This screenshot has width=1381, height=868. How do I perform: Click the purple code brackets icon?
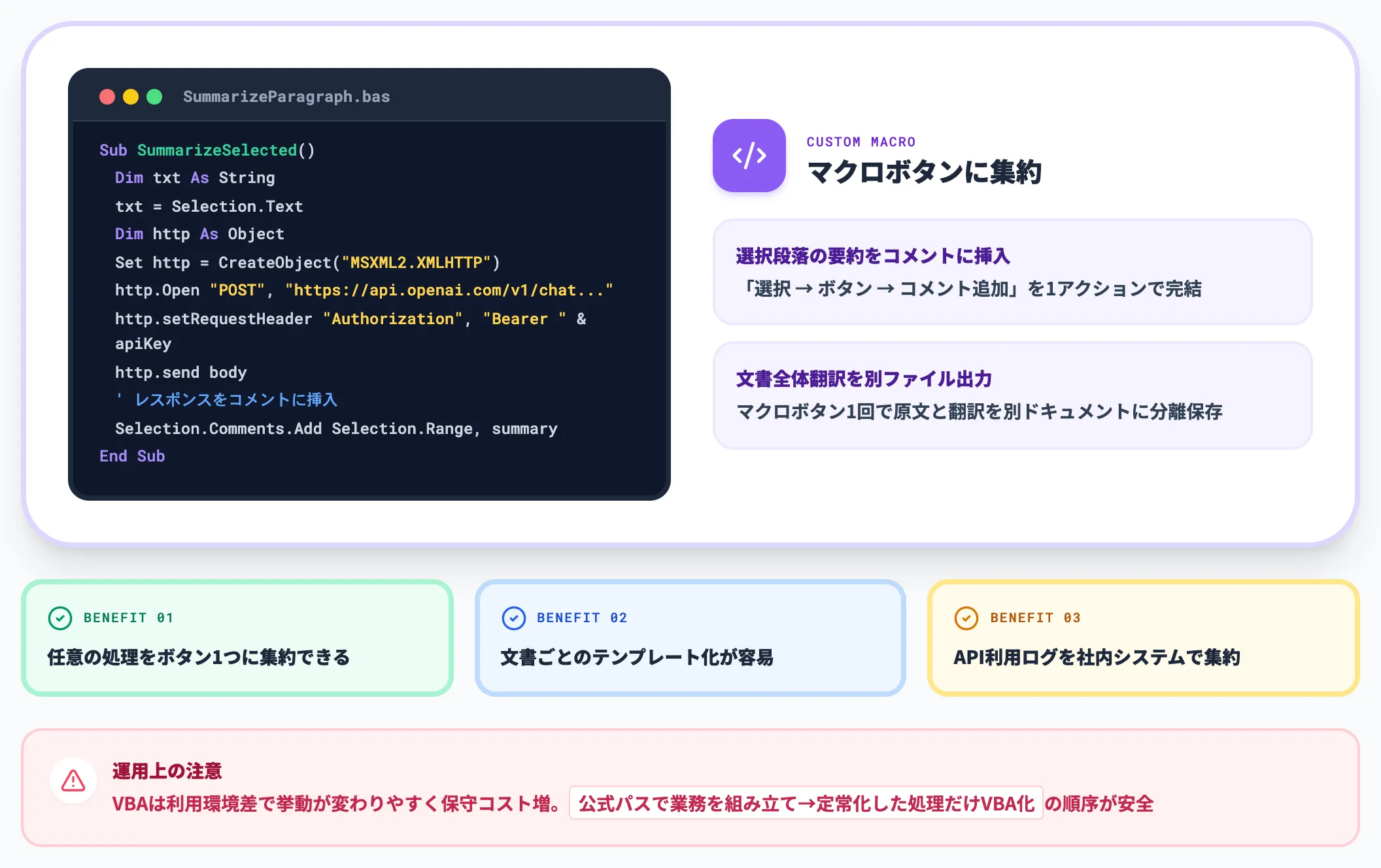[749, 156]
